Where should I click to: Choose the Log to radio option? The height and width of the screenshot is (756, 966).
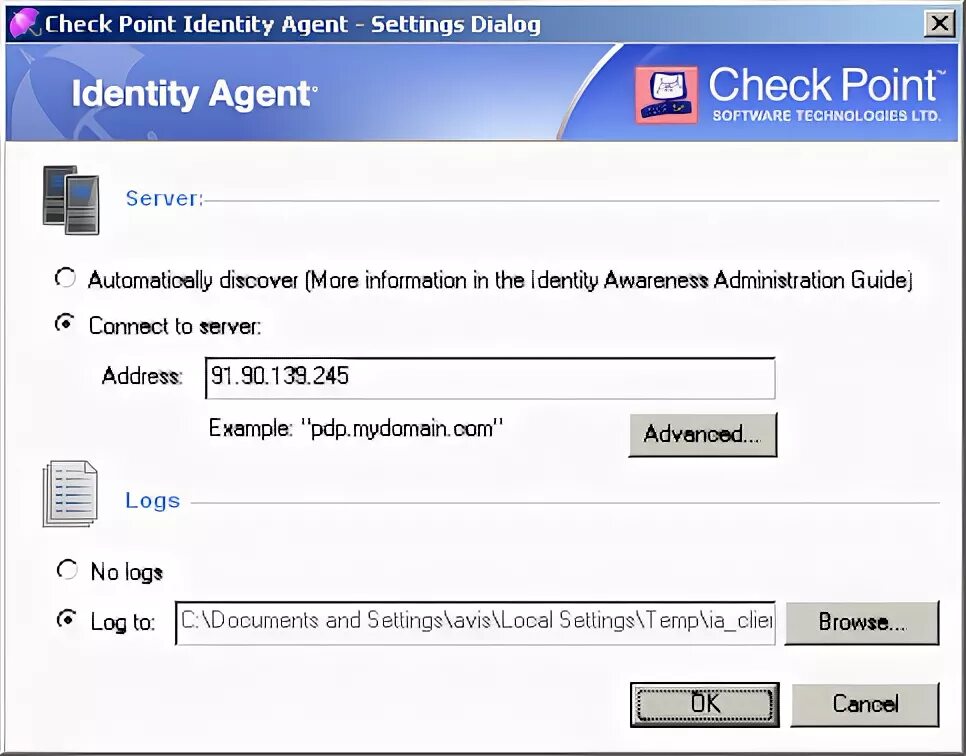point(67,619)
